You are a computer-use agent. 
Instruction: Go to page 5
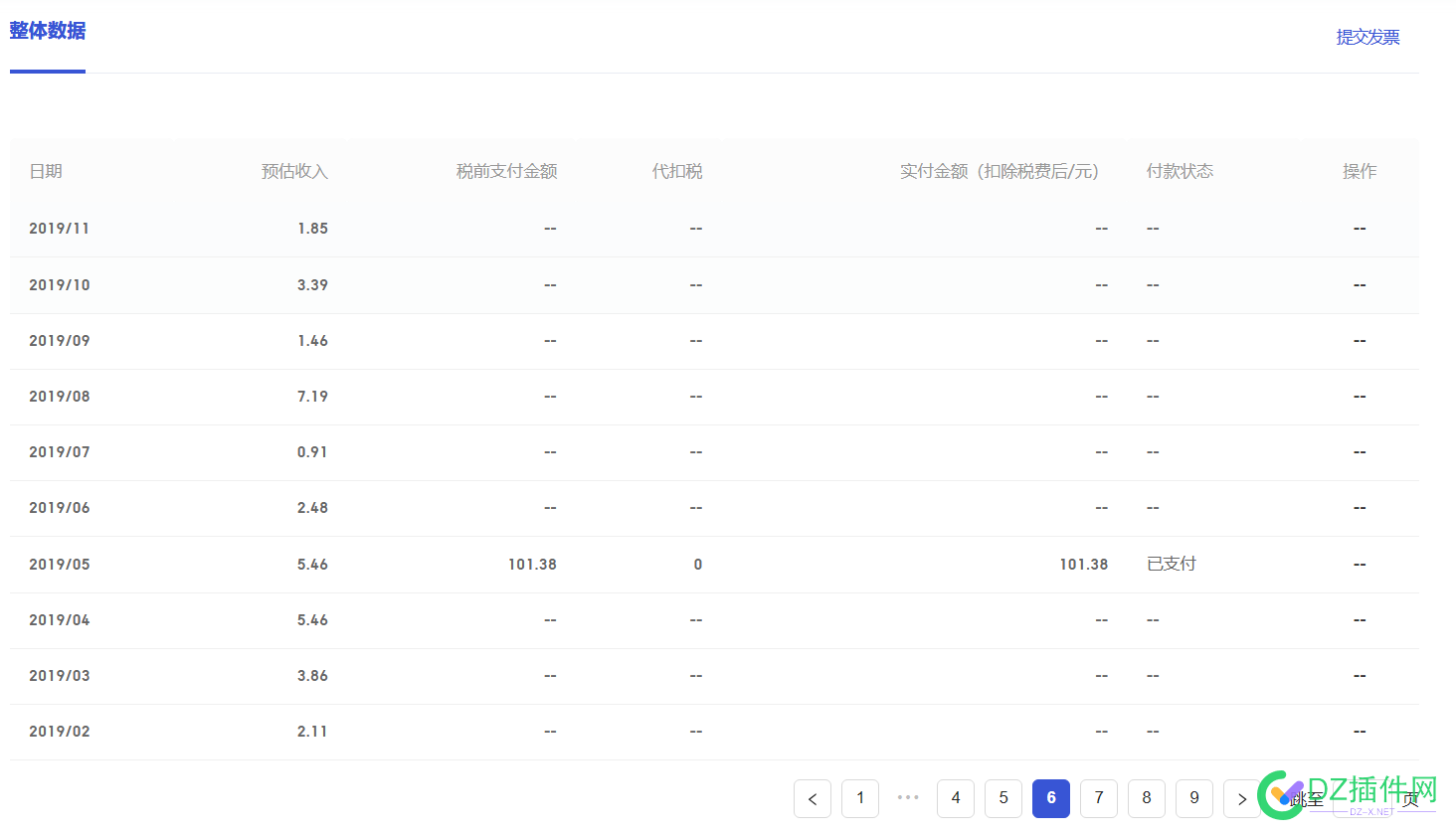(x=1003, y=798)
